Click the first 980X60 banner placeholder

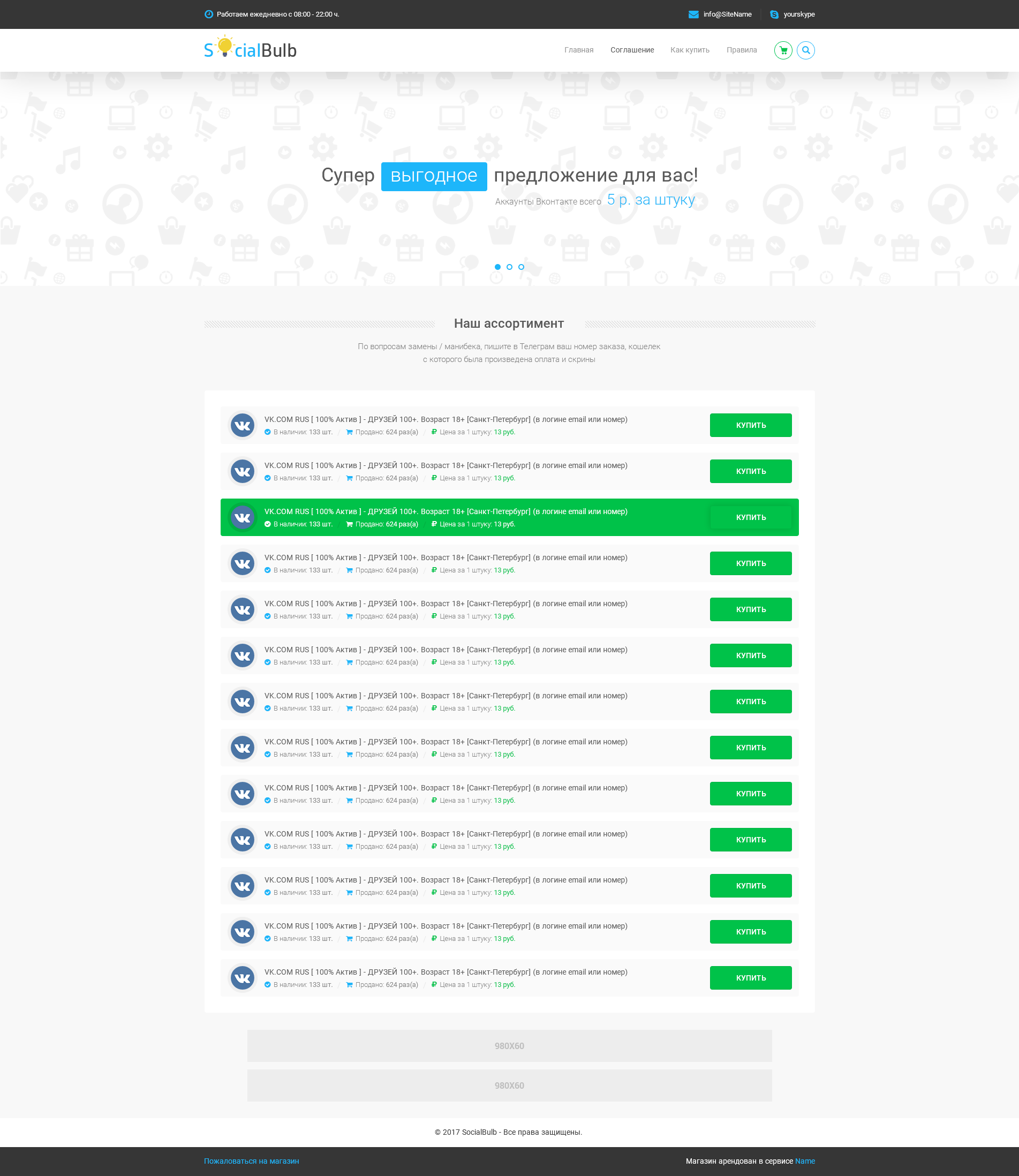509,1046
